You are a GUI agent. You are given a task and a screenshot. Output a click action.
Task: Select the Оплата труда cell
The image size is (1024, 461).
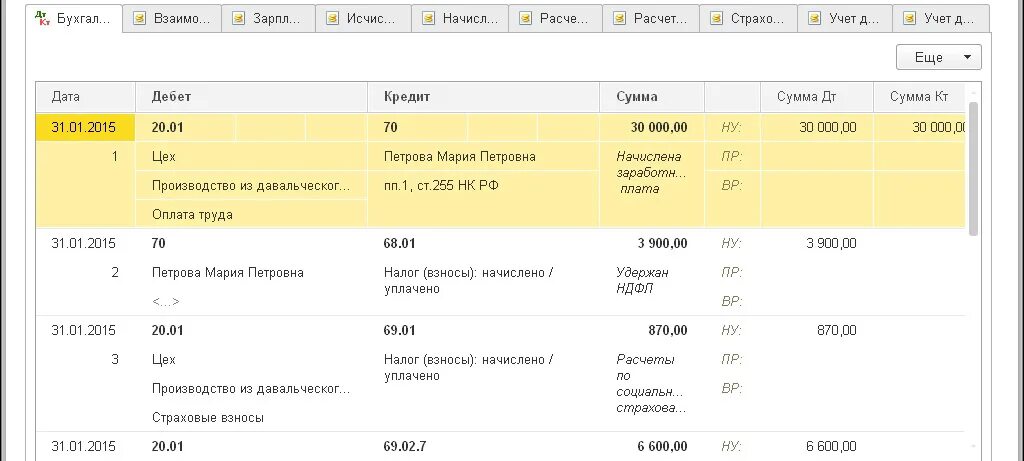point(192,214)
